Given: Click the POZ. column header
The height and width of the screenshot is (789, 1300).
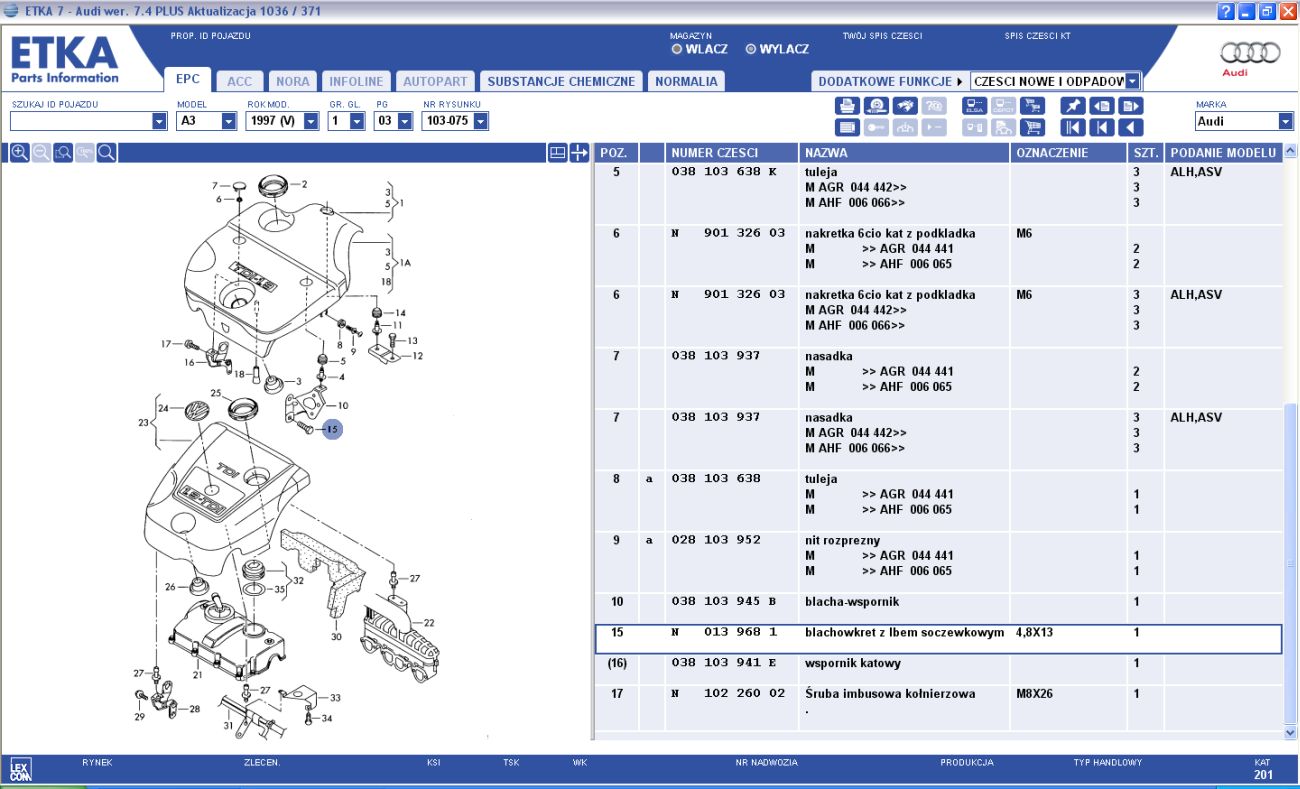Looking at the screenshot, I should (x=617, y=153).
